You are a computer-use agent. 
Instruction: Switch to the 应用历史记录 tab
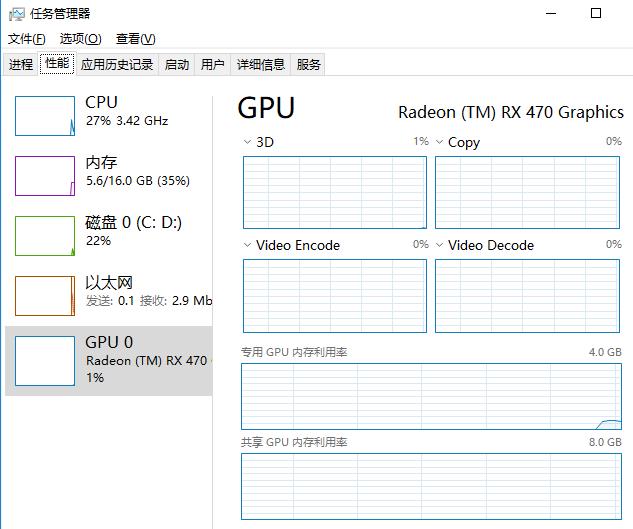click(x=117, y=65)
